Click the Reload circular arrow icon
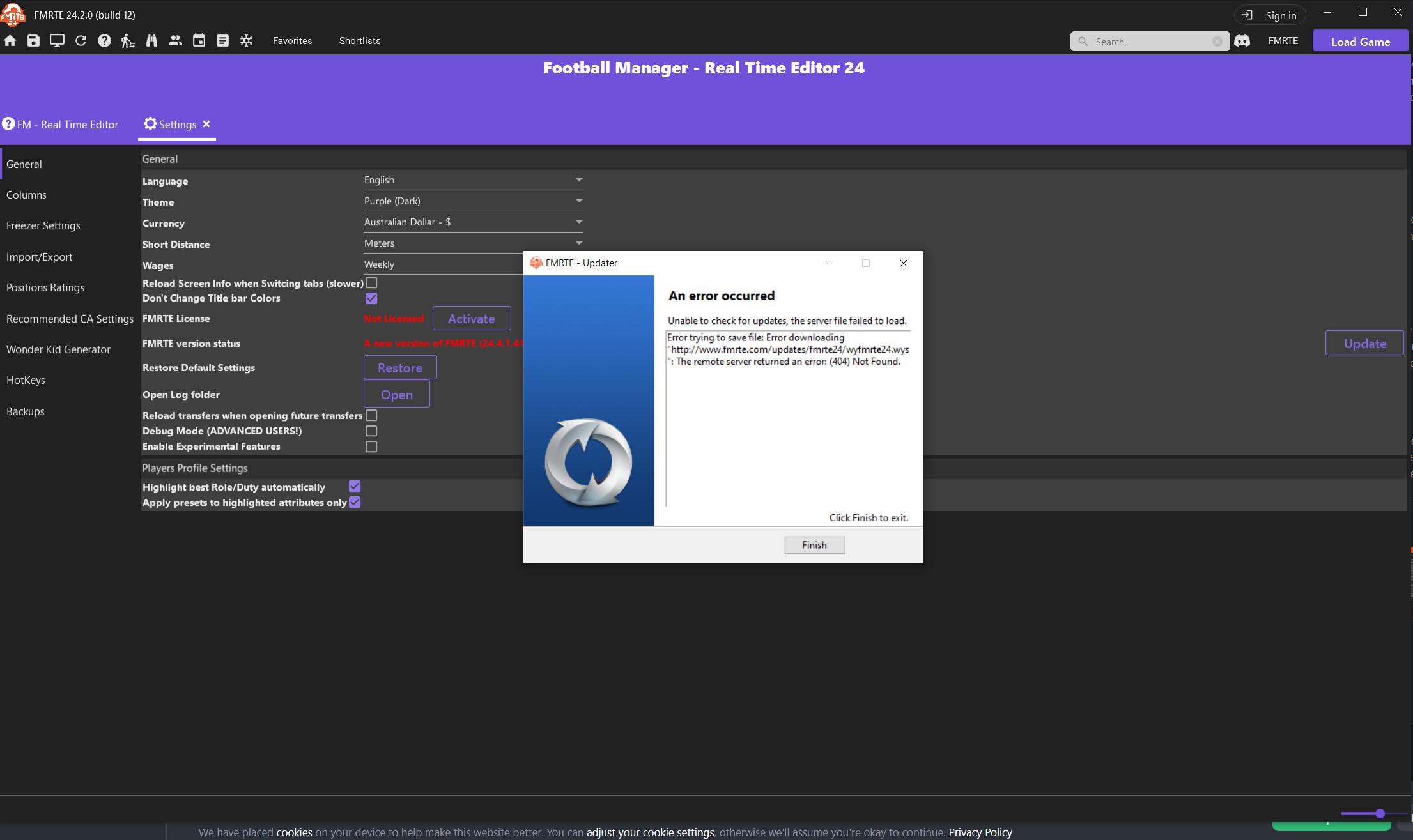 tap(81, 41)
